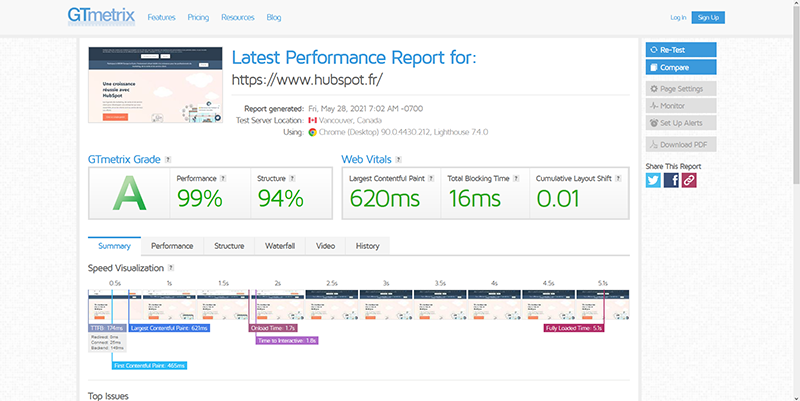Click the 1s filmstrip frame
This screenshot has height=401, width=800.
(169, 305)
